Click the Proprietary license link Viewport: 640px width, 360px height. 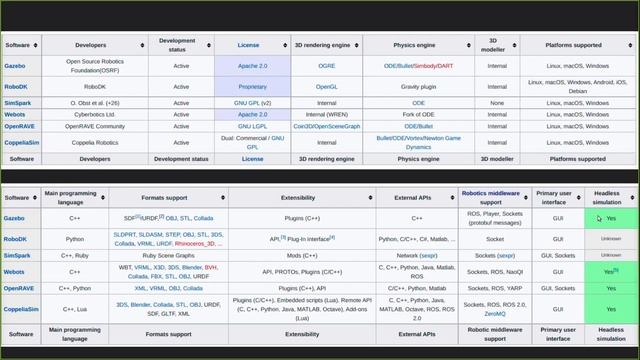253,87
